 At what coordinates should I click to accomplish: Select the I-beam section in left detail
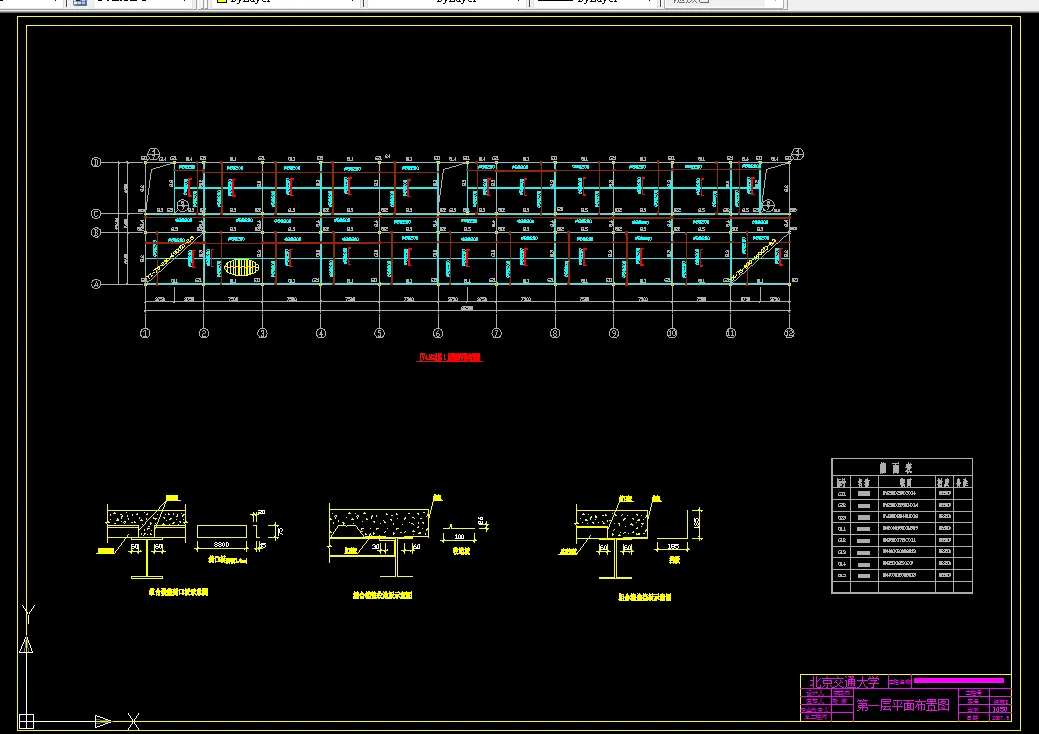(x=147, y=557)
